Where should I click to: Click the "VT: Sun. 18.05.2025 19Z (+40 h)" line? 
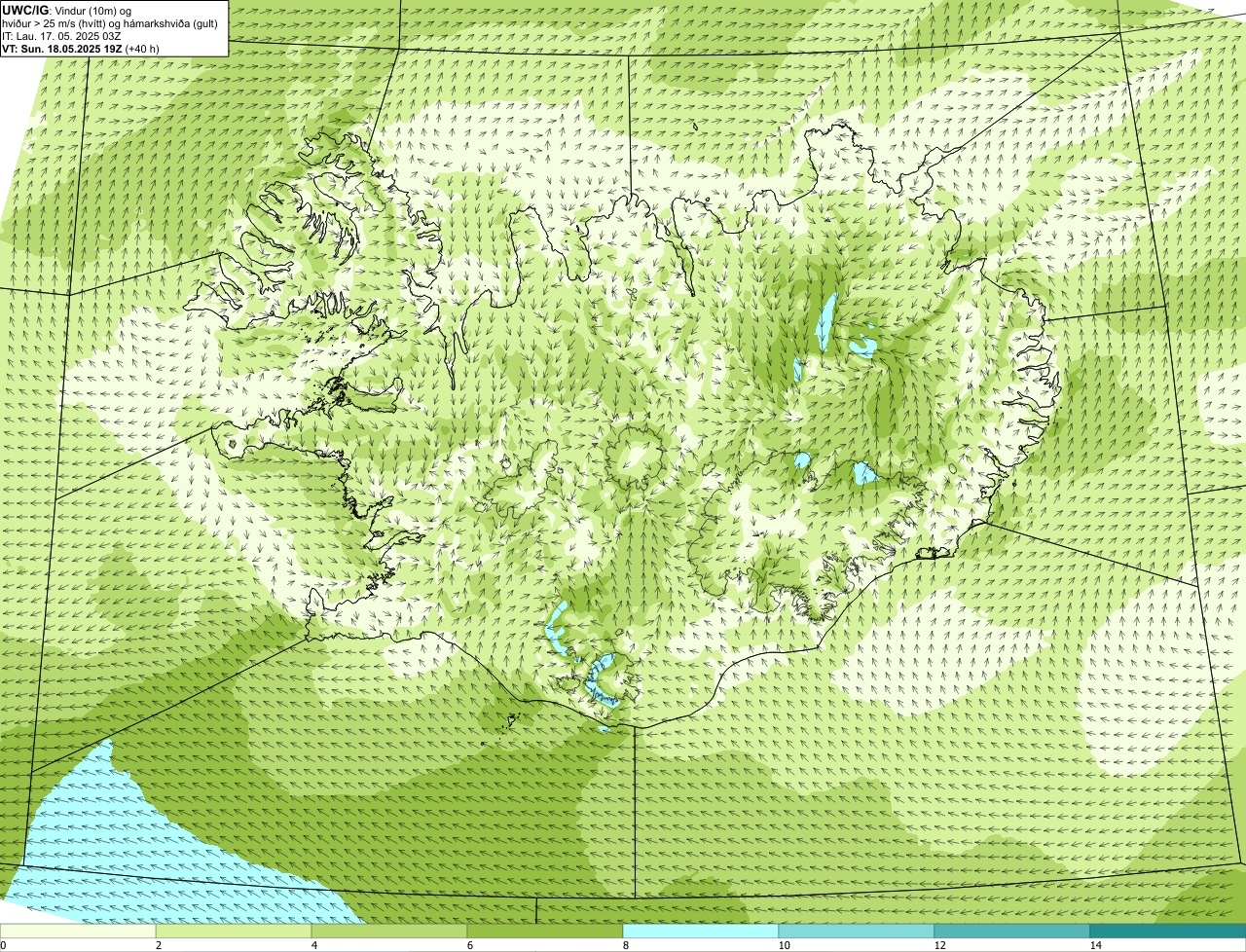pos(81,49)
